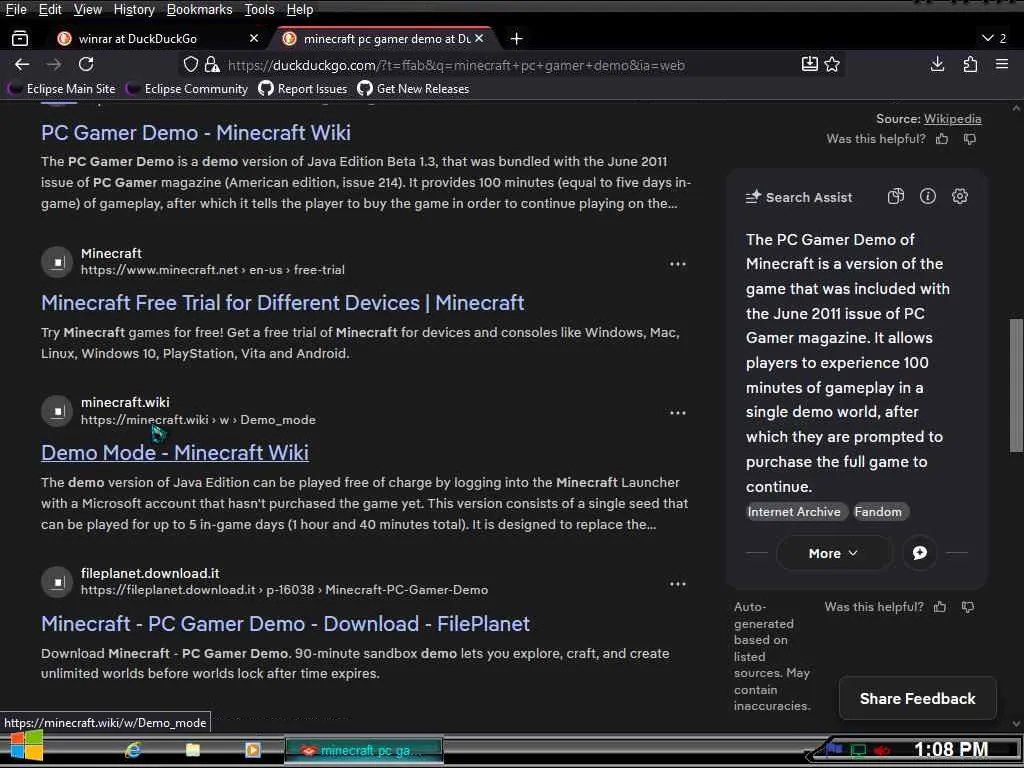Viewport: 1024px width, 768px height.
Task: Launch Internet Explorer from taskbar
Action: 133,750
